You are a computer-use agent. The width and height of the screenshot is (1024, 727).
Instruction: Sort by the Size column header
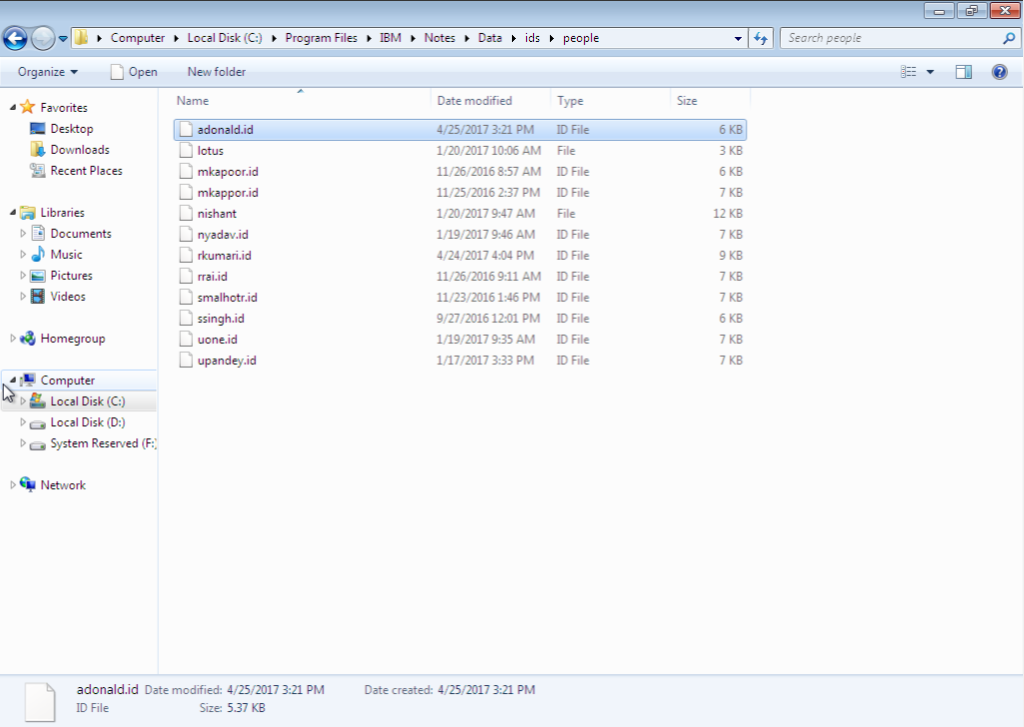tap(710, 101)
